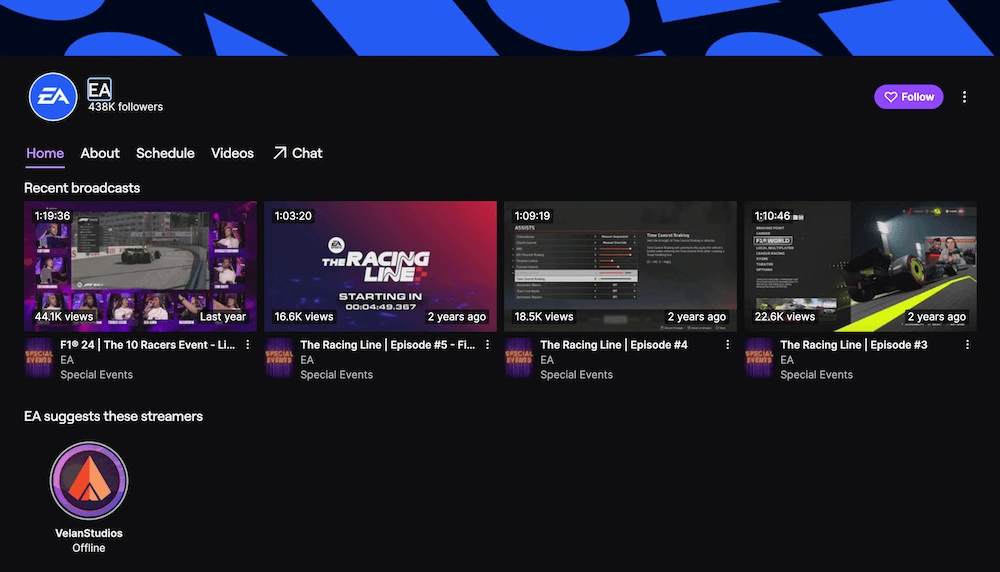Screen dimensions: 1000x572
Task: Open more options for Episode #3 video
Action: [x=967, y=344]
